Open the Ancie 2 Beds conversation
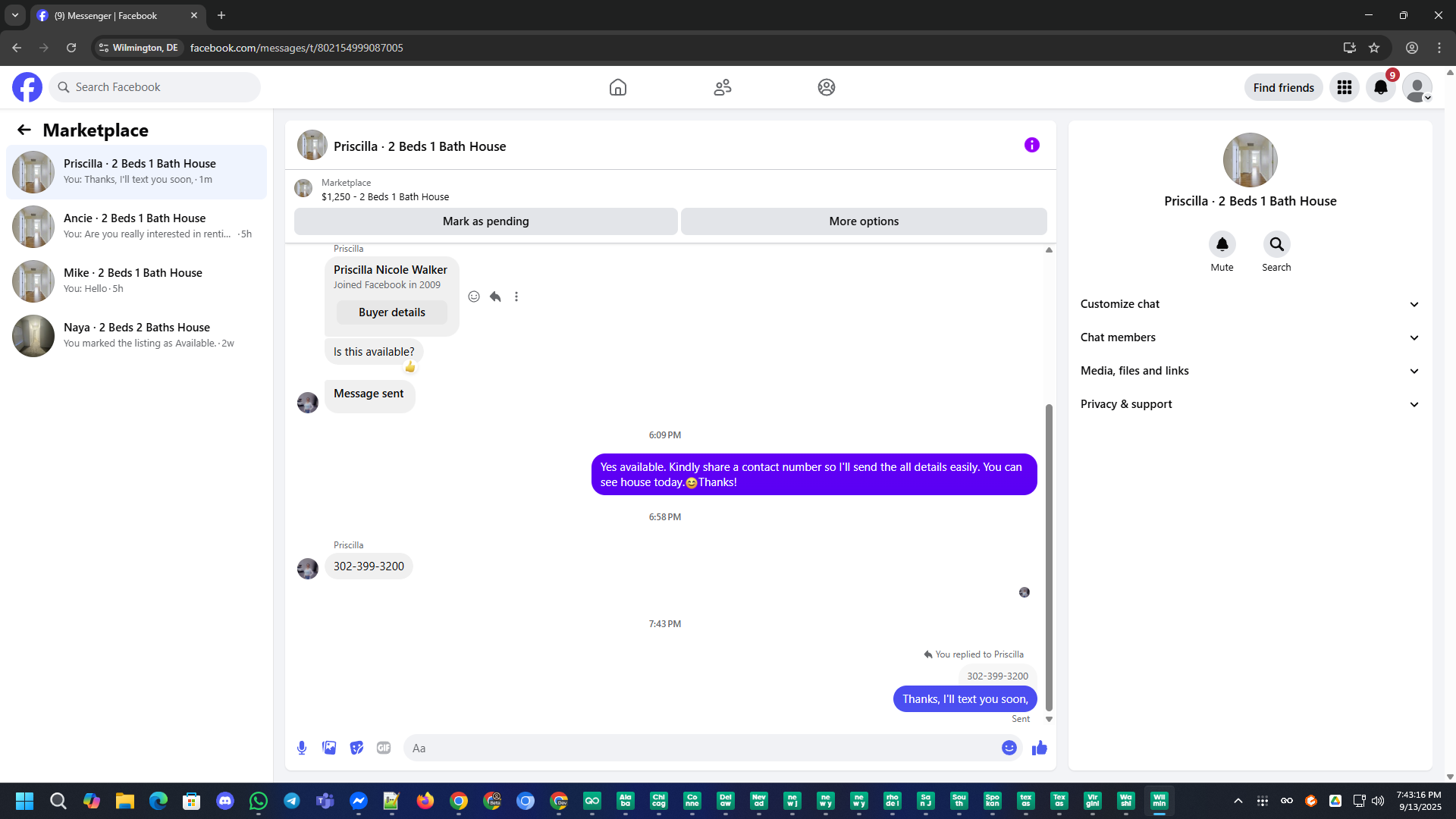The width and height of the screenshot is (1456, 819). point(136,226)
